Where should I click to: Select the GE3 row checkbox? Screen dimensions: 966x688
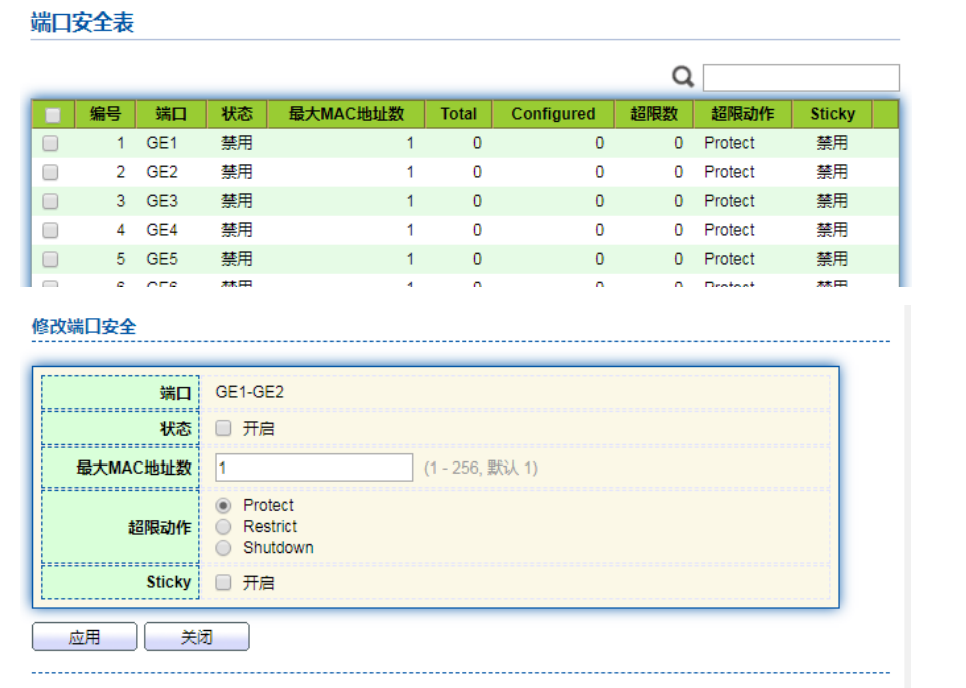pos(51,201)
